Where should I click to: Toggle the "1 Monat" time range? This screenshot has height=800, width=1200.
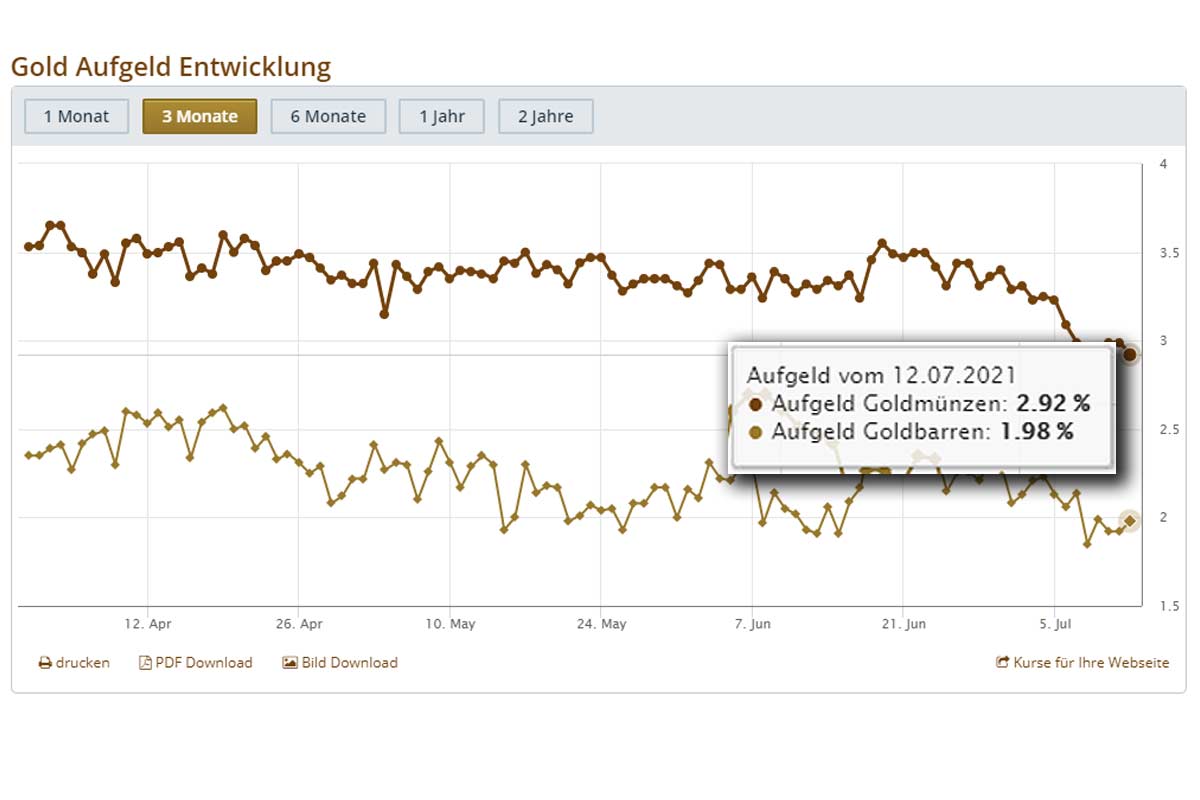point(76,116)
